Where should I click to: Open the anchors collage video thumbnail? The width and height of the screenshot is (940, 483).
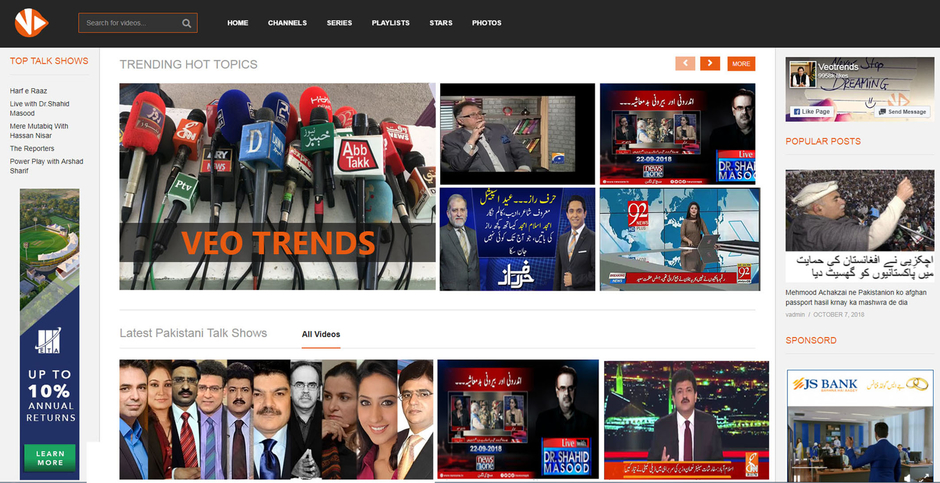pos(276,419)
